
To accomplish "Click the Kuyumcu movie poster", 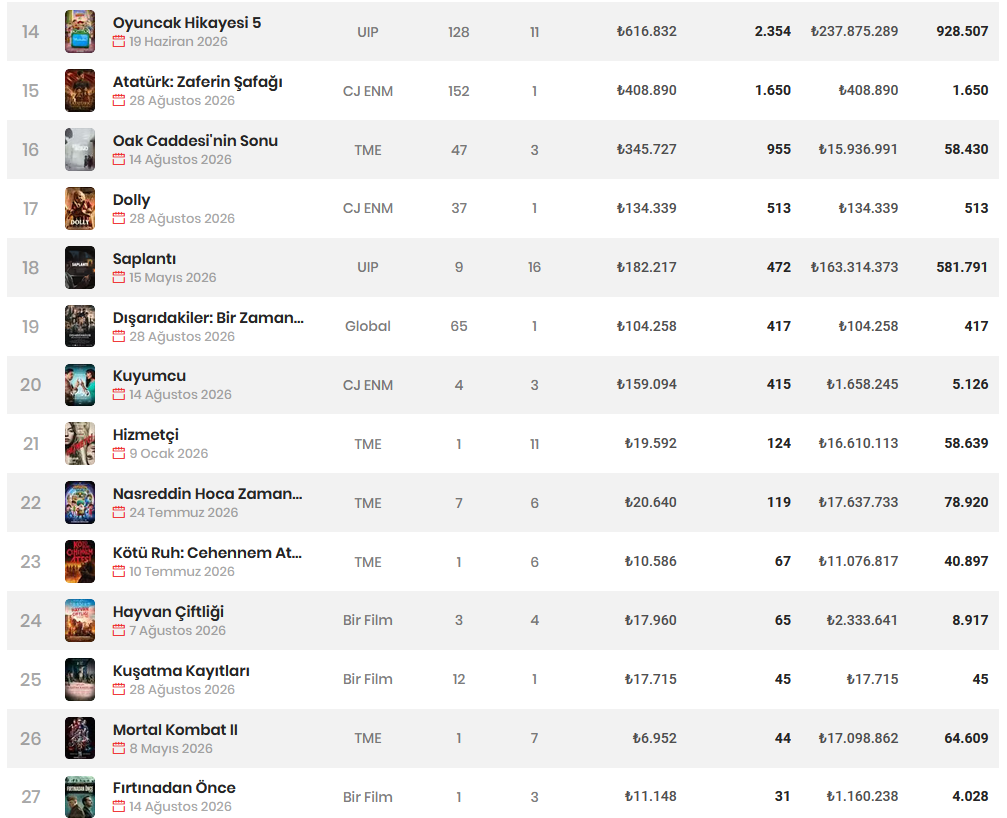I will tap(80, 385).
